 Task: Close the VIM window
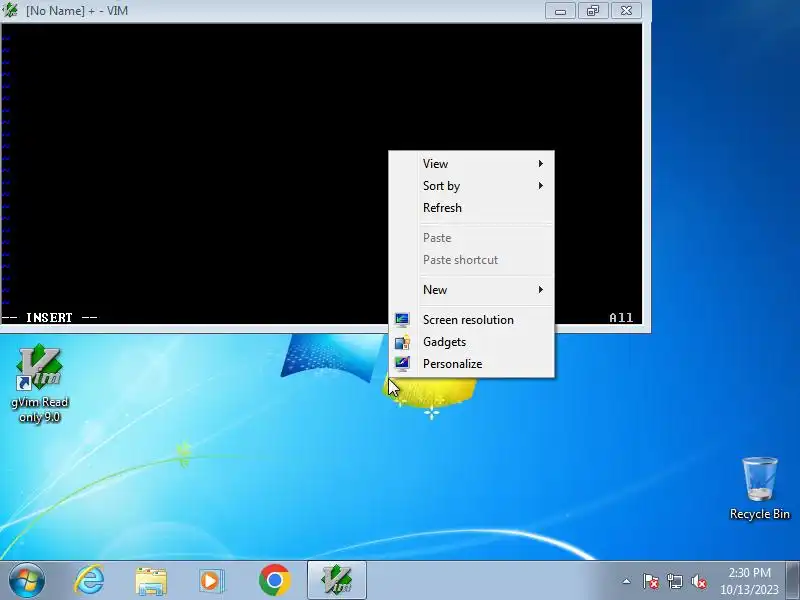626,11
